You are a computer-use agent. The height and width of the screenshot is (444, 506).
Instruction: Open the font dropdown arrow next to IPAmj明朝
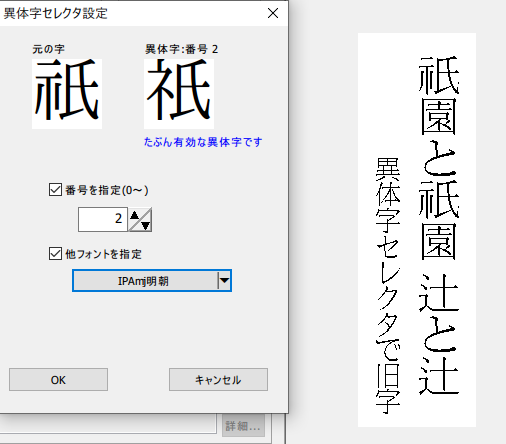(224, 281)
